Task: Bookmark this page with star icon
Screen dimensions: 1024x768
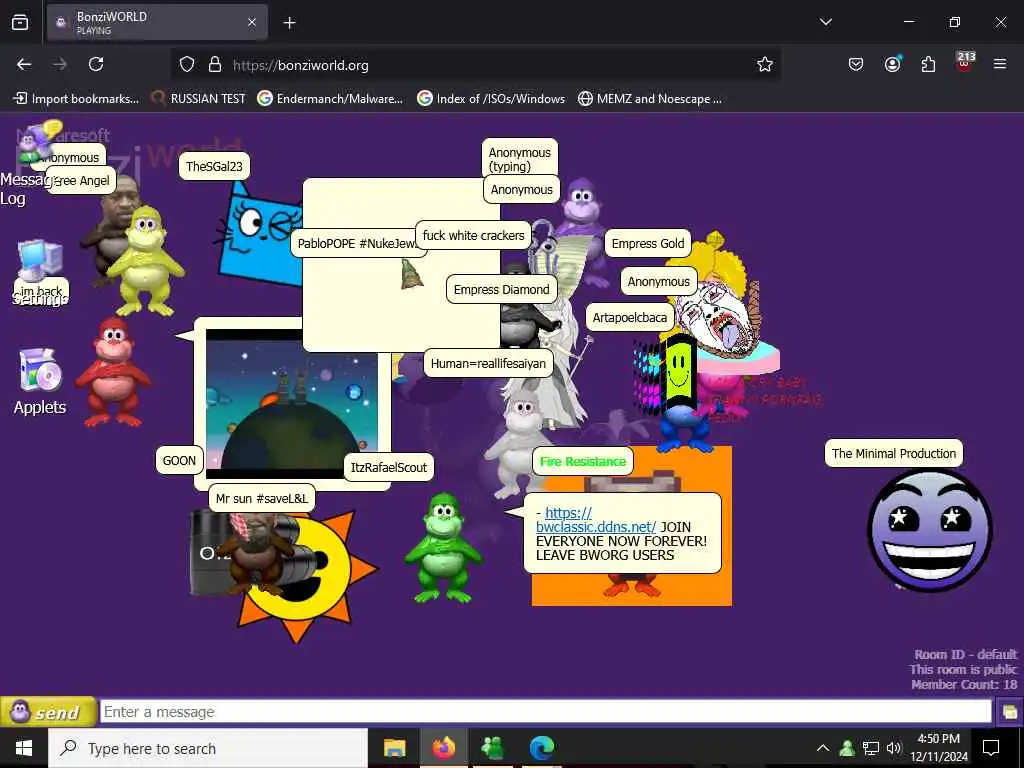Action: (765, 65)
